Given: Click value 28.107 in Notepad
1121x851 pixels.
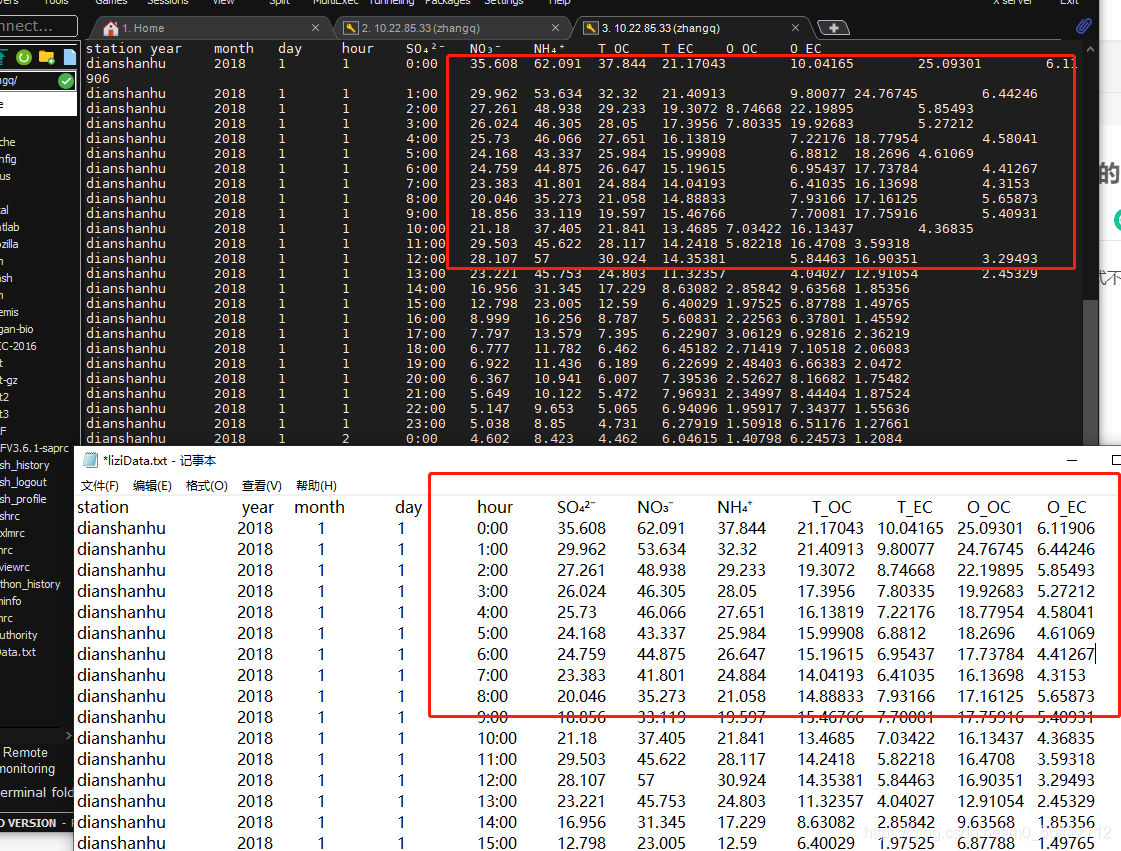Looking at the screenshot, I should click(x=581, y=780).
